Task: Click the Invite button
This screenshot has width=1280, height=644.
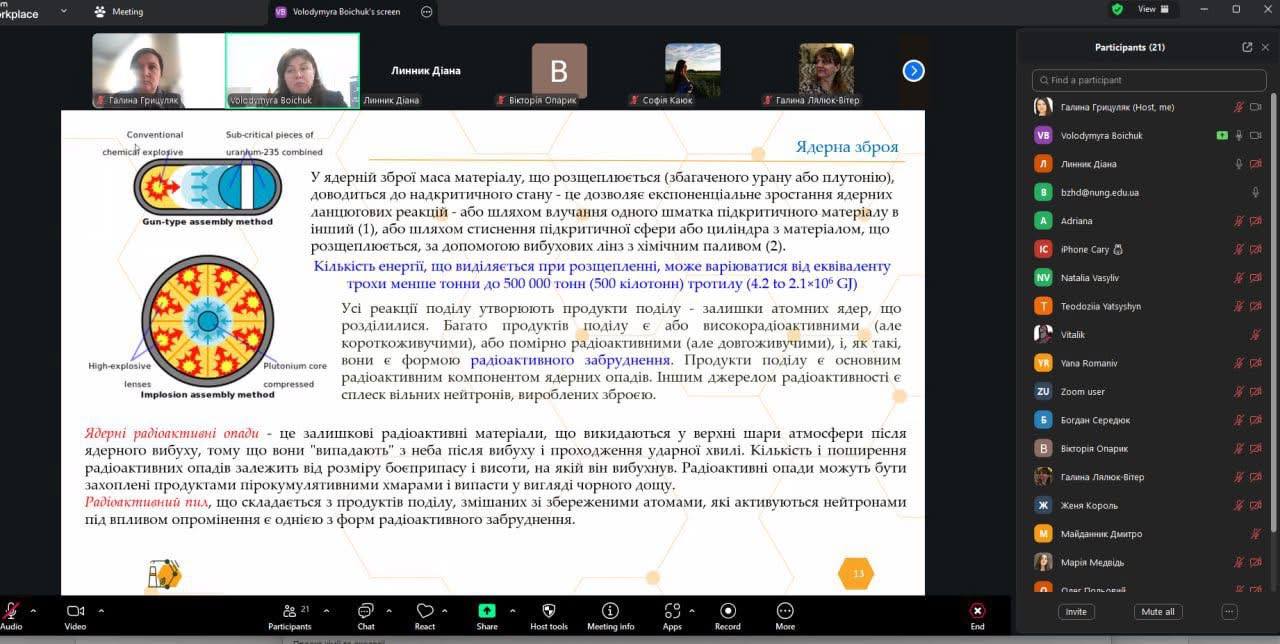Action: click(x=1076, y=612)
